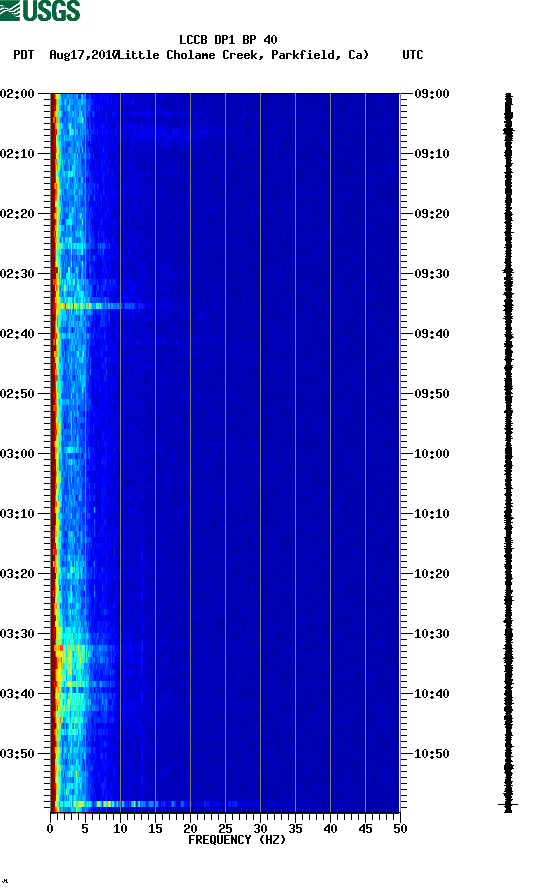The image size is (552, 892).
Task: Click the 02:30 PDT time label
Action: [17, 274]
